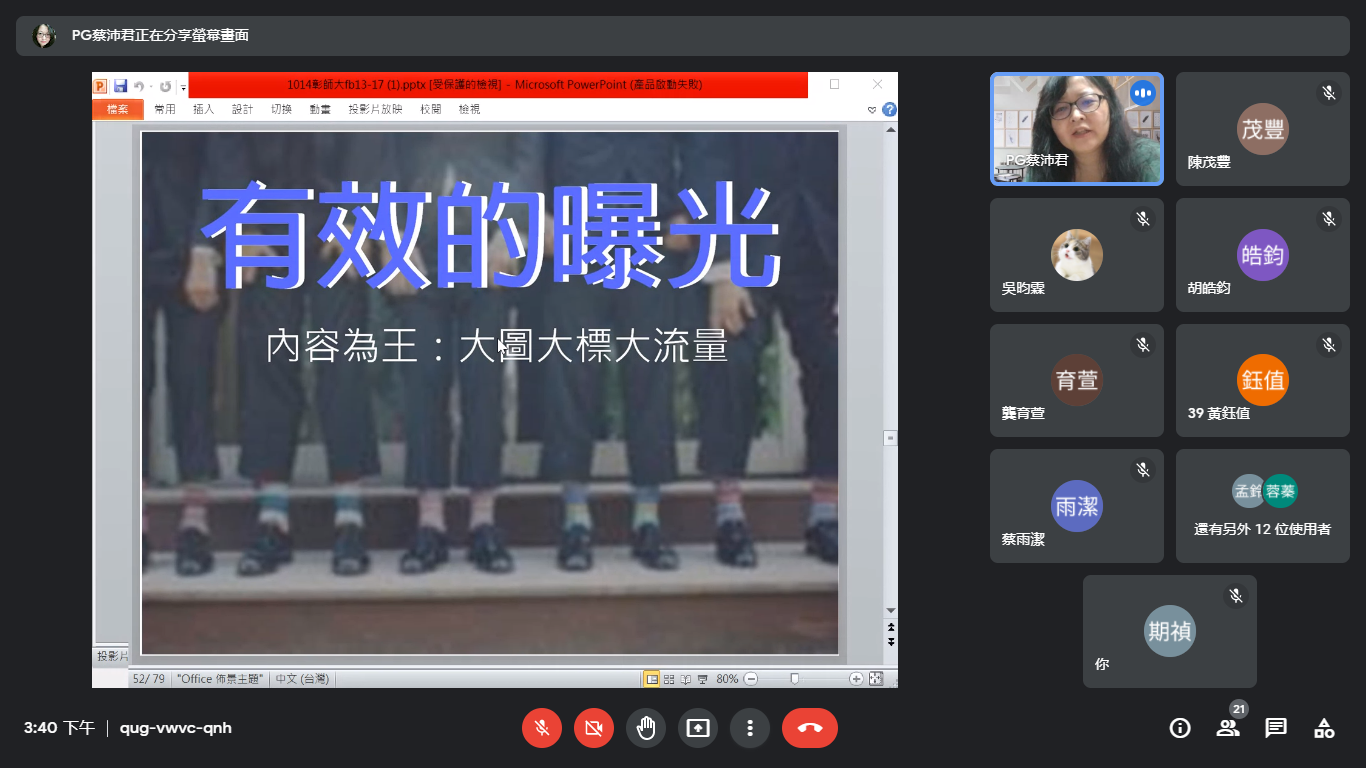Unmute the microphone in call controls
Image resolution: width=1366 pixels, height=768 pixels.
542,728
